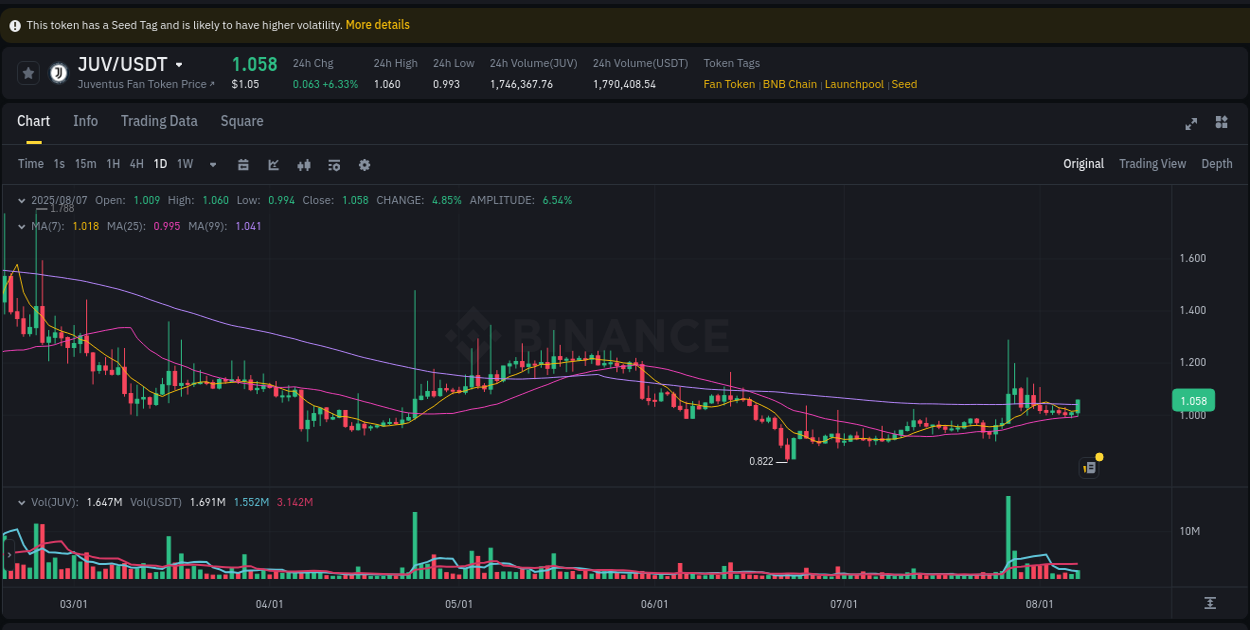Switch chart style to line chart icon

tap(273, 164)
